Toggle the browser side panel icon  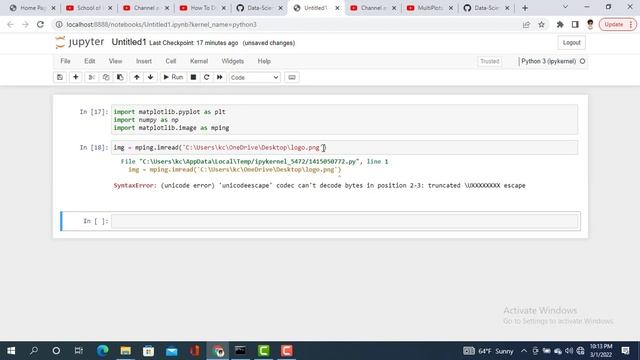(x=575, y=24)
